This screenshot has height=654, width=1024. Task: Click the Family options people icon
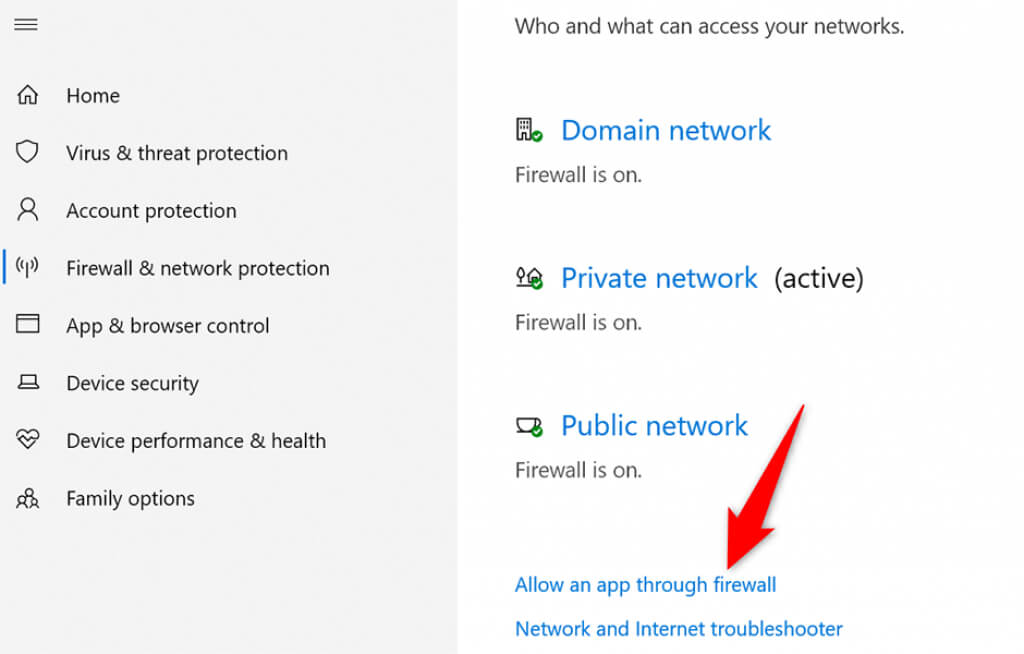[x=28, y=498]
